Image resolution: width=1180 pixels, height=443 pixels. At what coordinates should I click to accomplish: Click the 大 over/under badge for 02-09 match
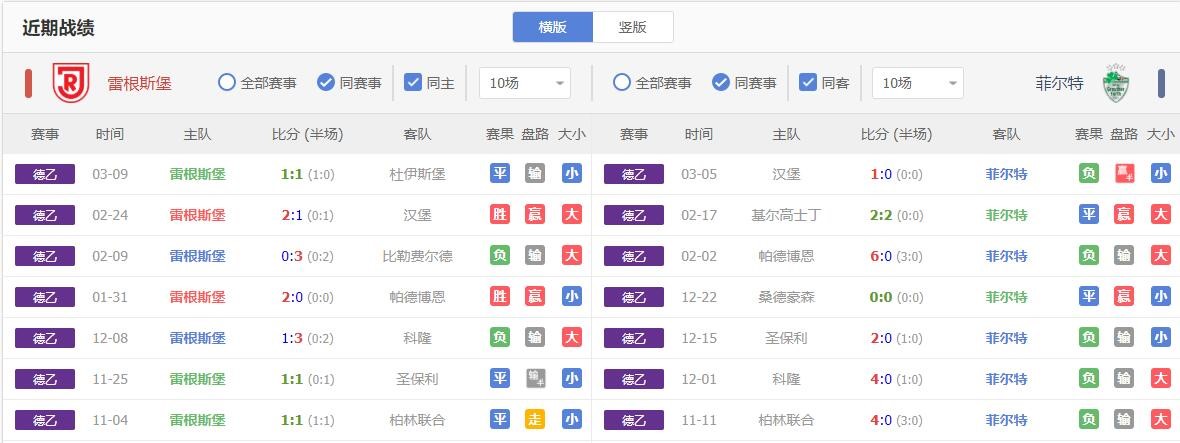571,256
